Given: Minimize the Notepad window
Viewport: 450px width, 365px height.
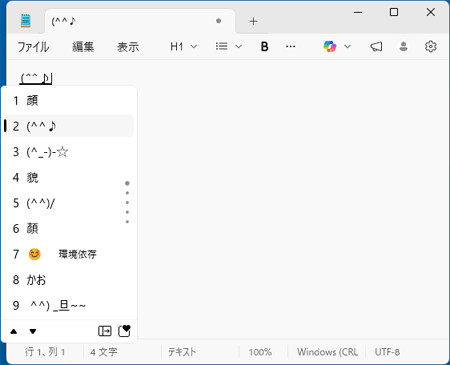Looking at the screenshot, I should click(358, 12).
